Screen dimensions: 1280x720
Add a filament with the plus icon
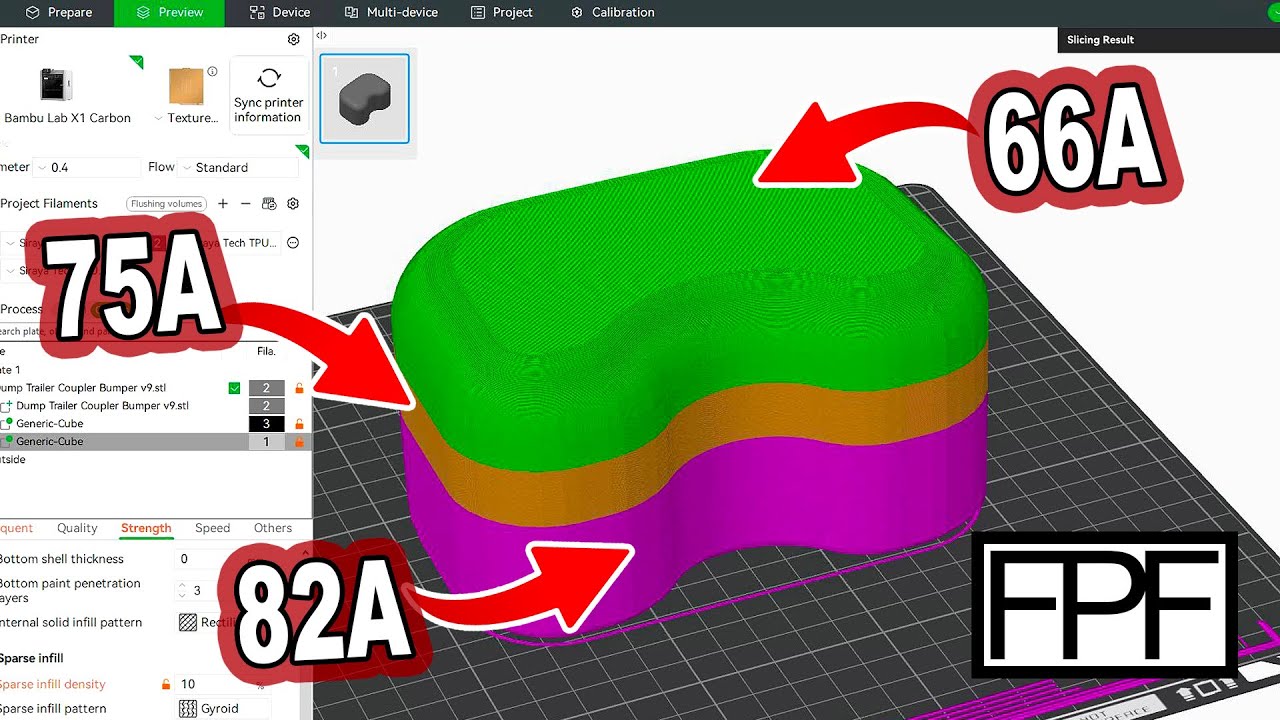click(223, 204)
